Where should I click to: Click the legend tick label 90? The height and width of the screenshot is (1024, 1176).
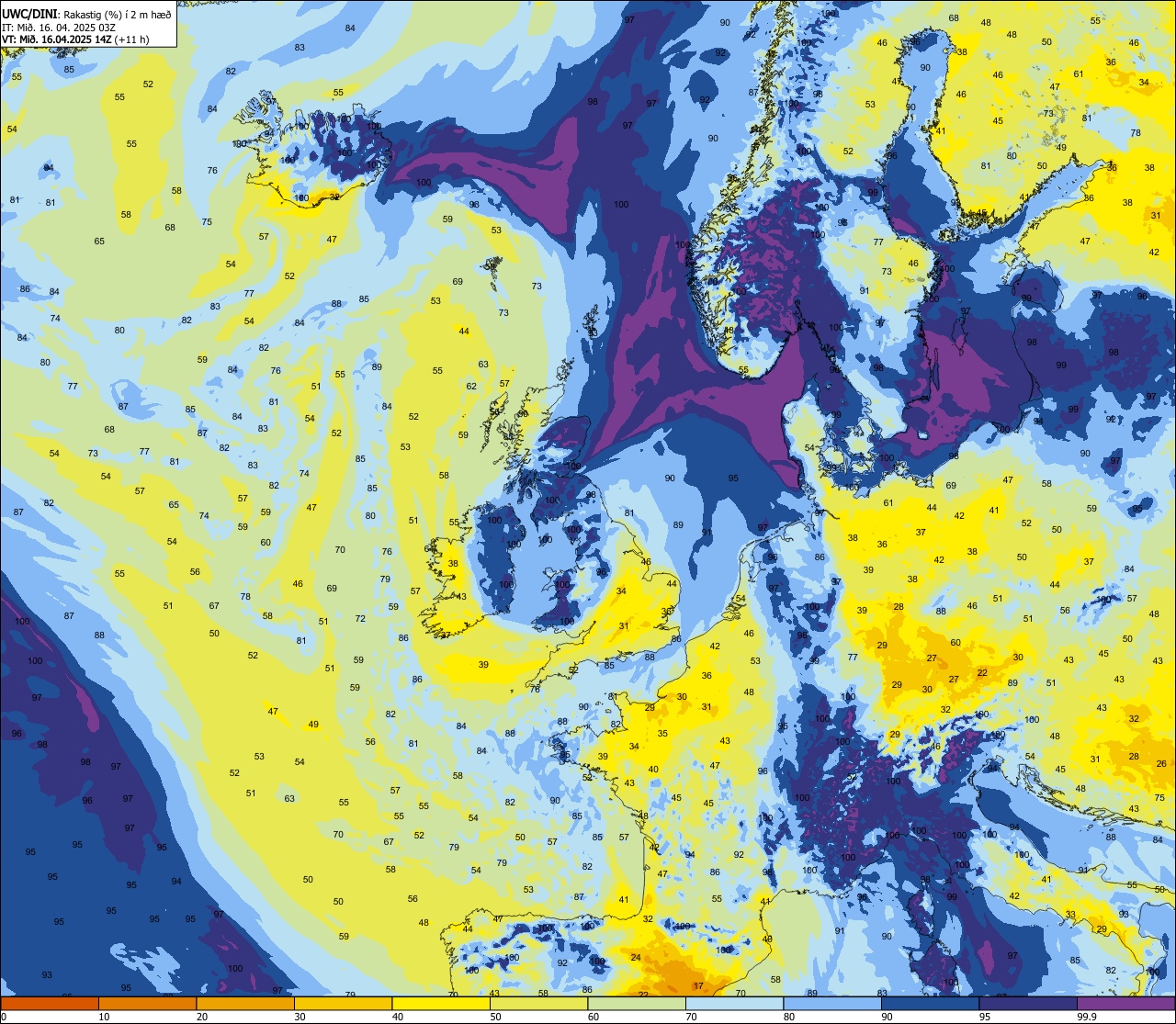pyautogui.click(x=887, y=1017)
